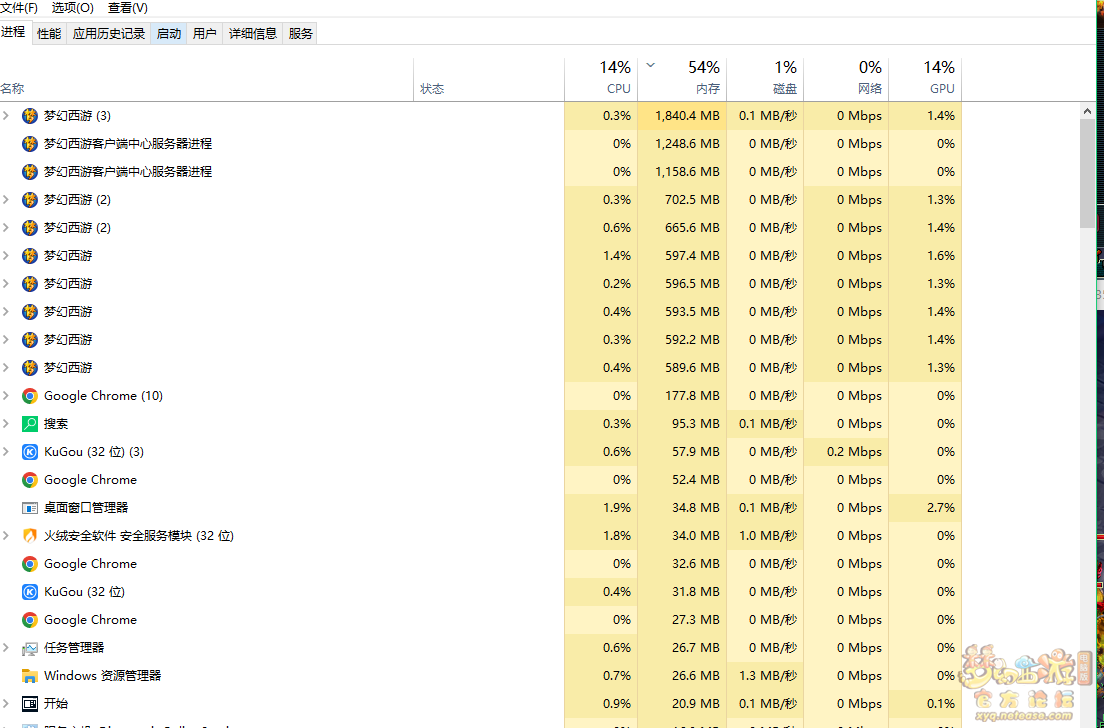Click icon of 梦幻西游 process using 596.5 MB
Screen dimensions: 1104x728
pos(30,284)
